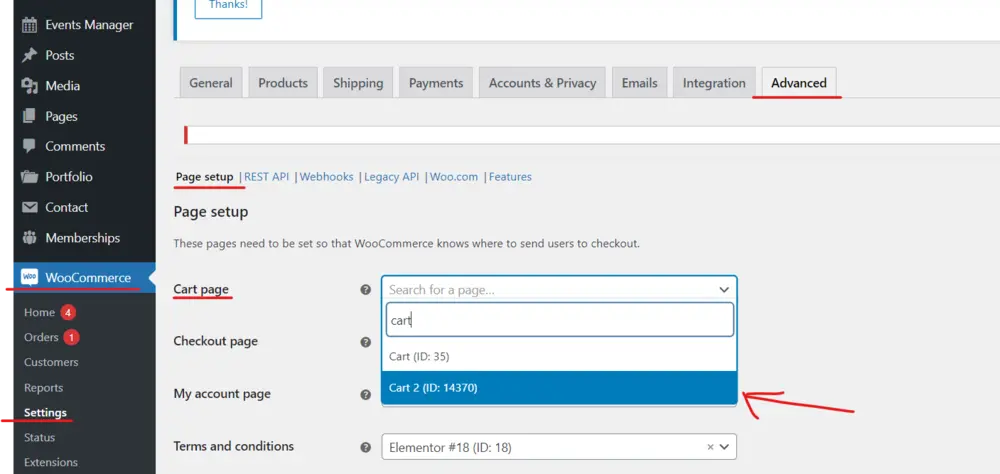Click the Comments bubble icon
The image size is (1000, 474).
coord(29,146)
